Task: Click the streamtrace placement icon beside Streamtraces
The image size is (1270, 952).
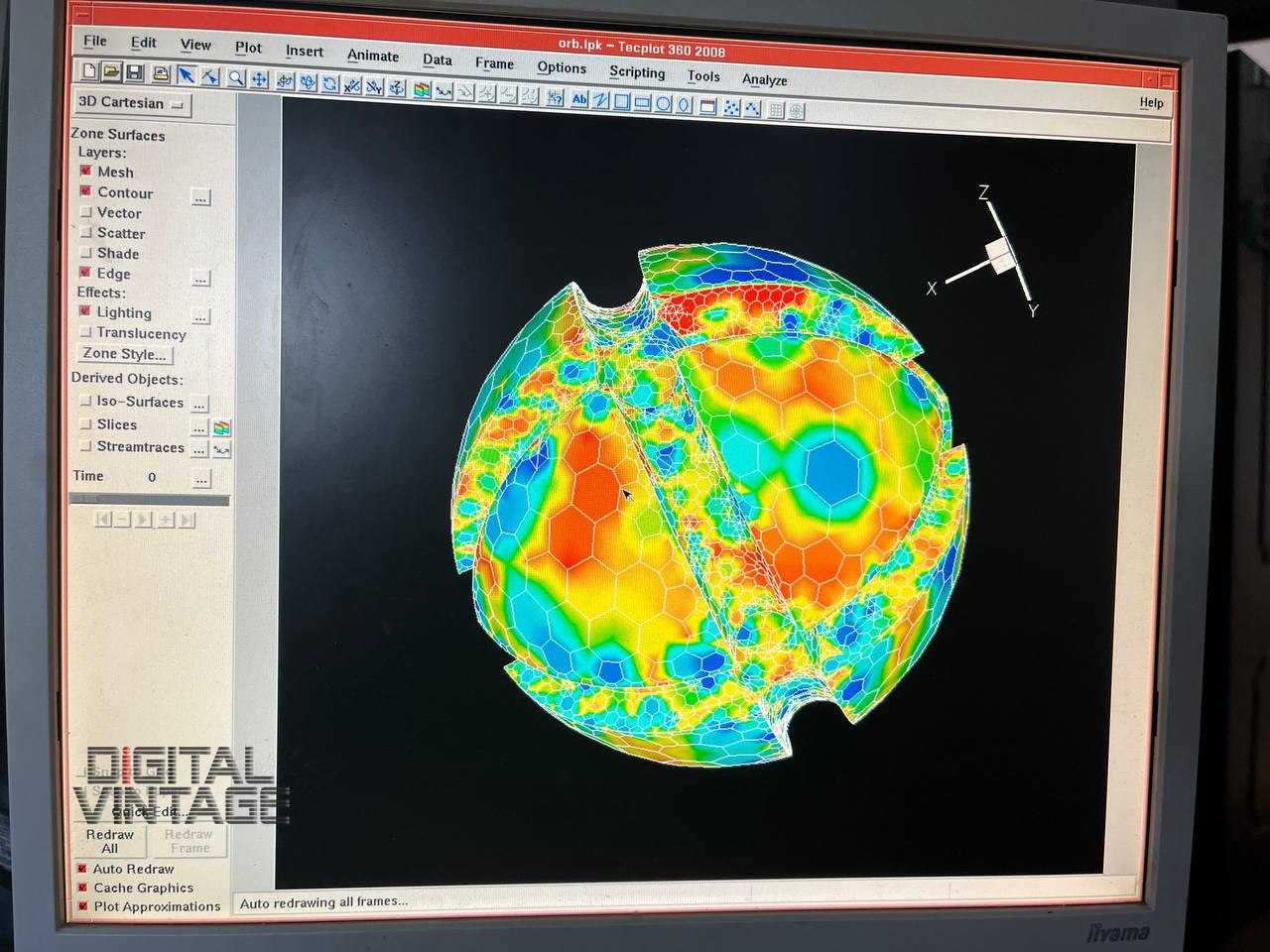Action: pyautogui.click(x=221, y=451)
